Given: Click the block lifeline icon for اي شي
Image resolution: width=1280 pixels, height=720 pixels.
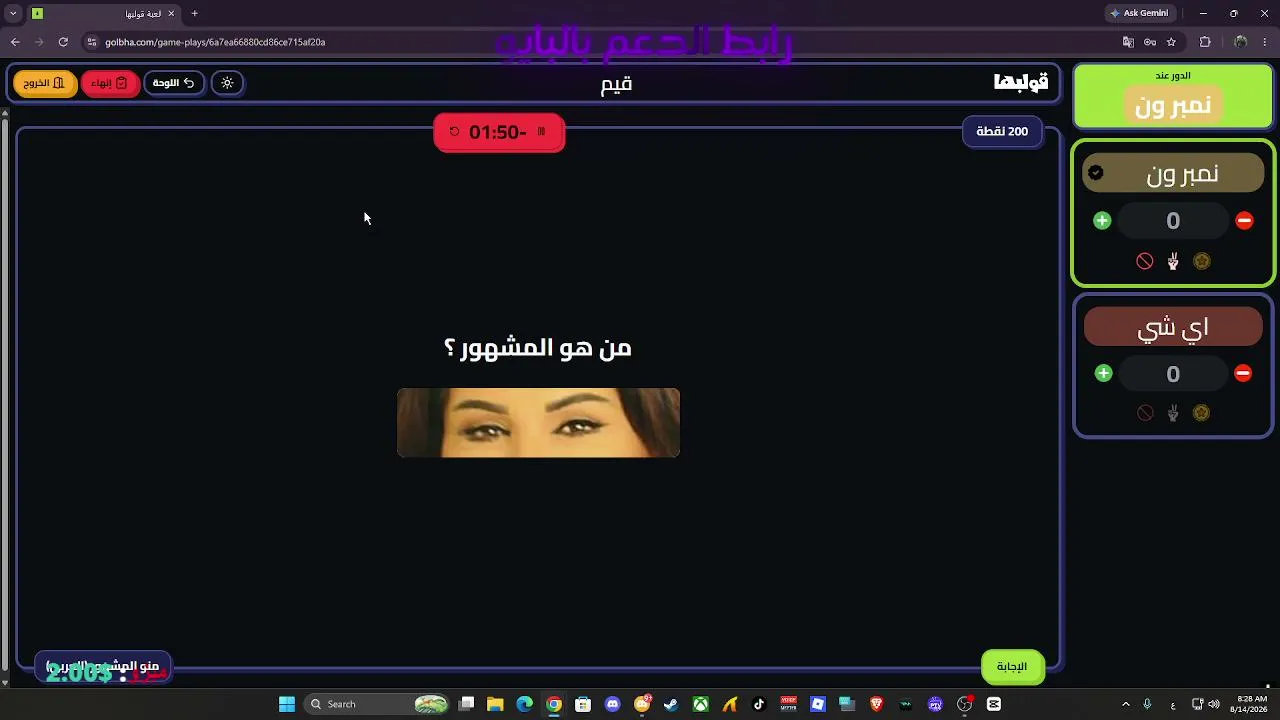Looking at the screenshot, I should point(1145,413).
